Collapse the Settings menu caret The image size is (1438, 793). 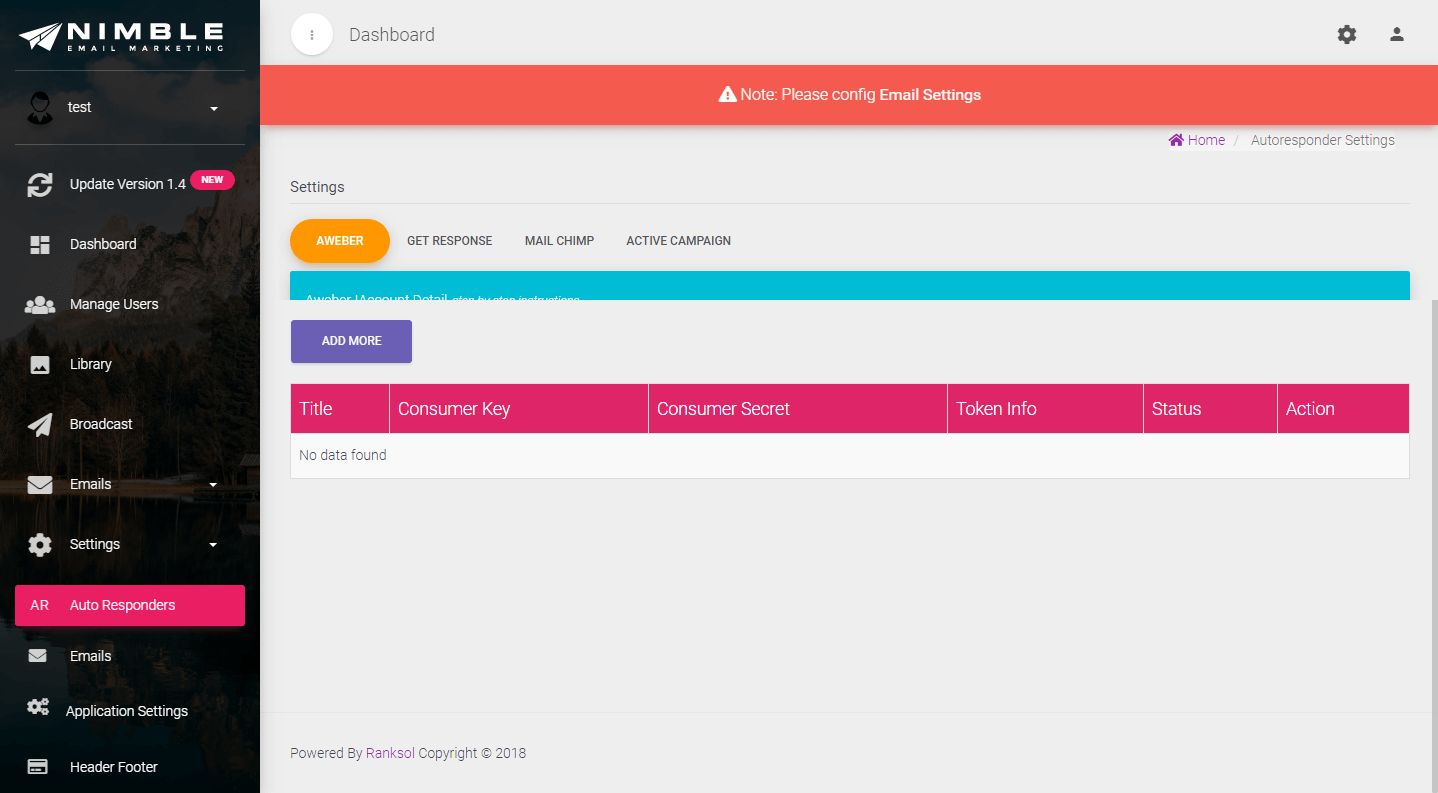click(x=213, y=545)
